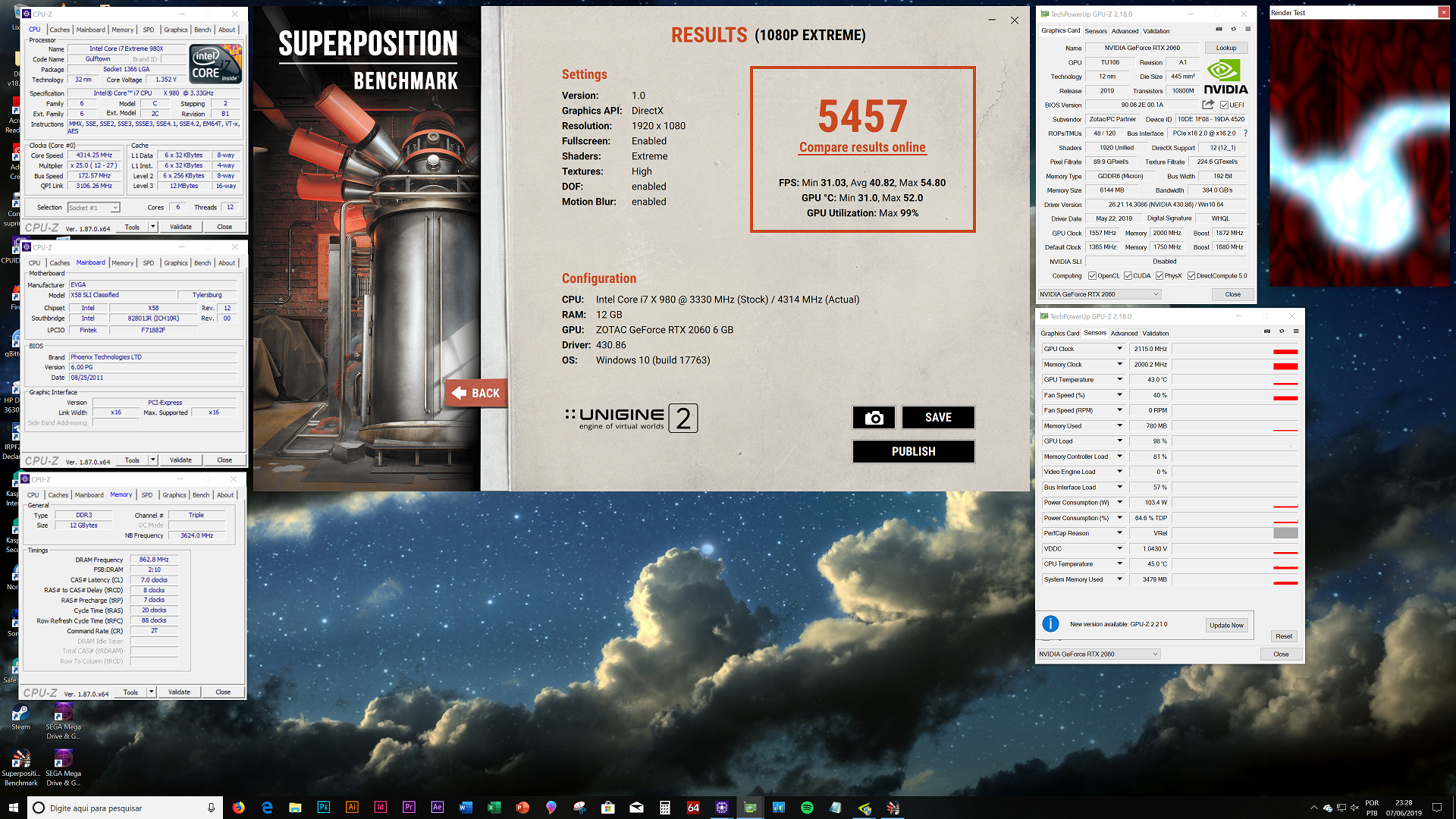The width and height of the screenshot is (1456, 819).
Task: Click the PUBLISH button in Superposition
Action: click(913, 451)
